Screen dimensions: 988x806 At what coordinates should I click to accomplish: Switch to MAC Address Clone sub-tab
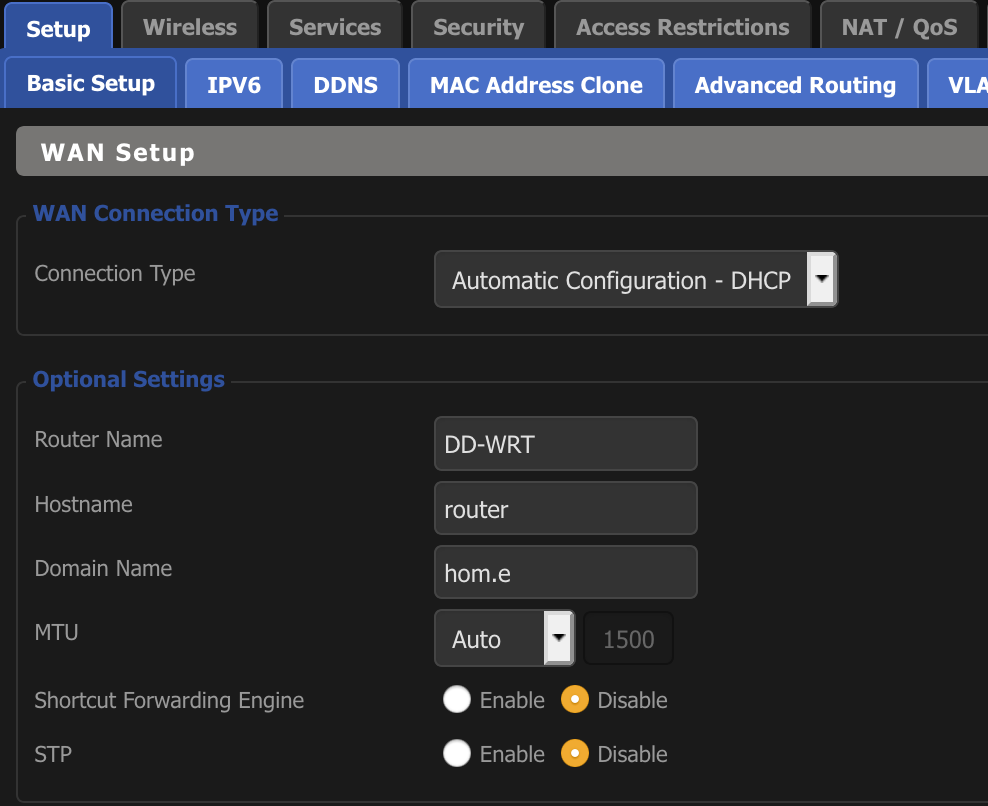pos(536,85)
